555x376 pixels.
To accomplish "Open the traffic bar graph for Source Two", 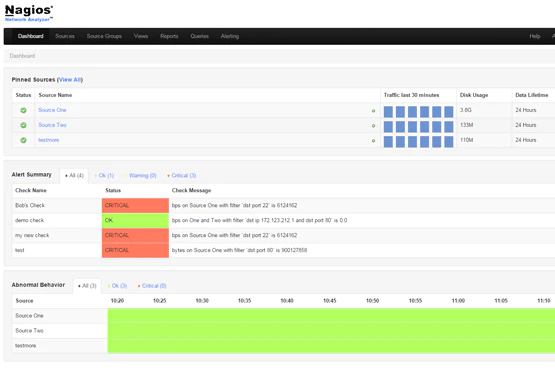I will click(x=418, y=127).
